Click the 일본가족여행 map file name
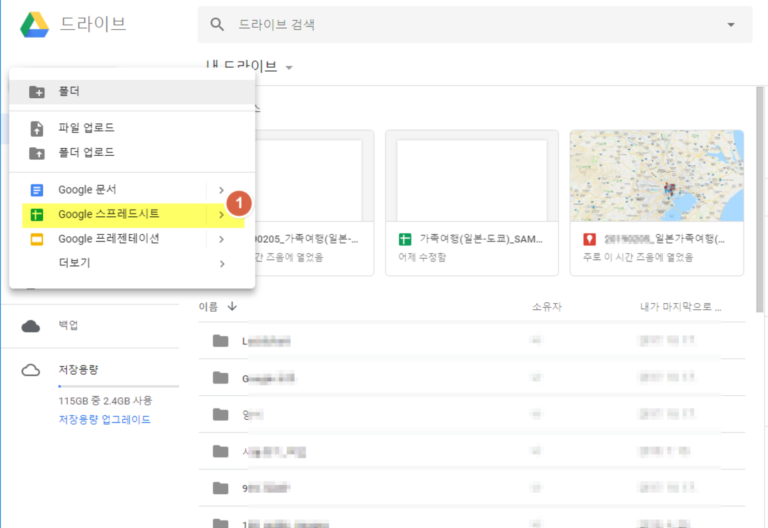Viewport: 768px width, 528px height. point(664,240)
